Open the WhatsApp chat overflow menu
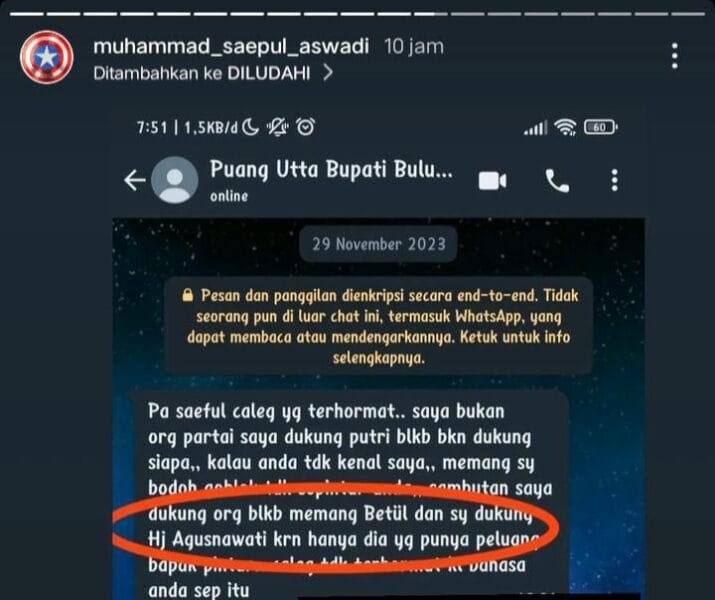The image size is (715, 600). click(614, 180)
